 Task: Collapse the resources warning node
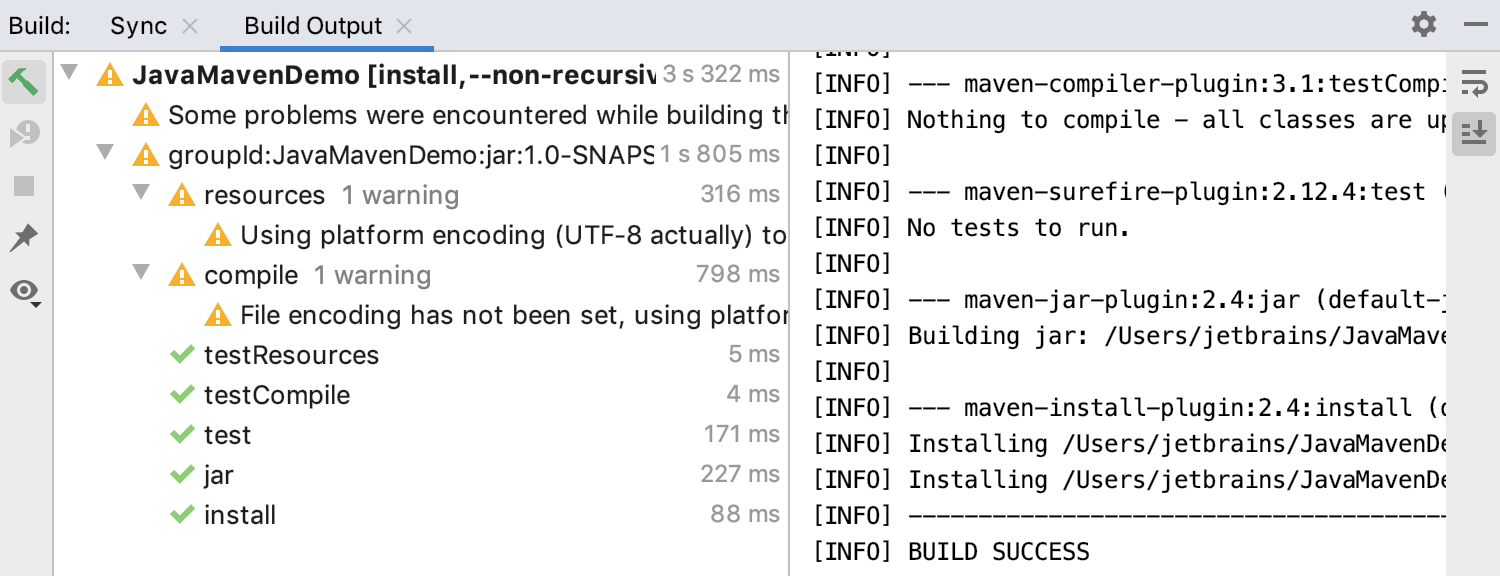[x=140, y=194]
